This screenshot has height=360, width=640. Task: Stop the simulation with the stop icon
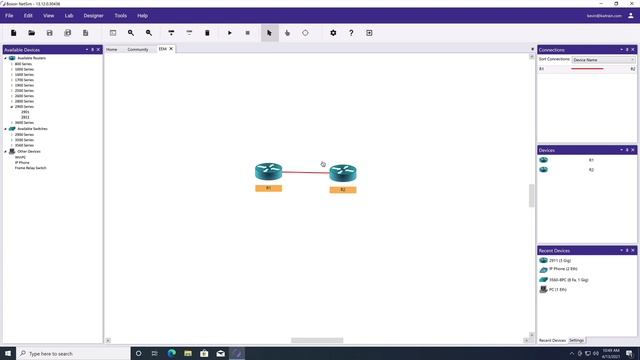(247, 33)
